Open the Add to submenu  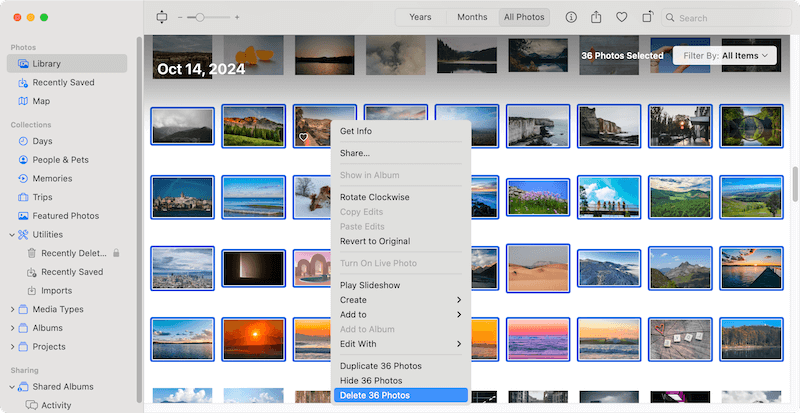(401, 314)
